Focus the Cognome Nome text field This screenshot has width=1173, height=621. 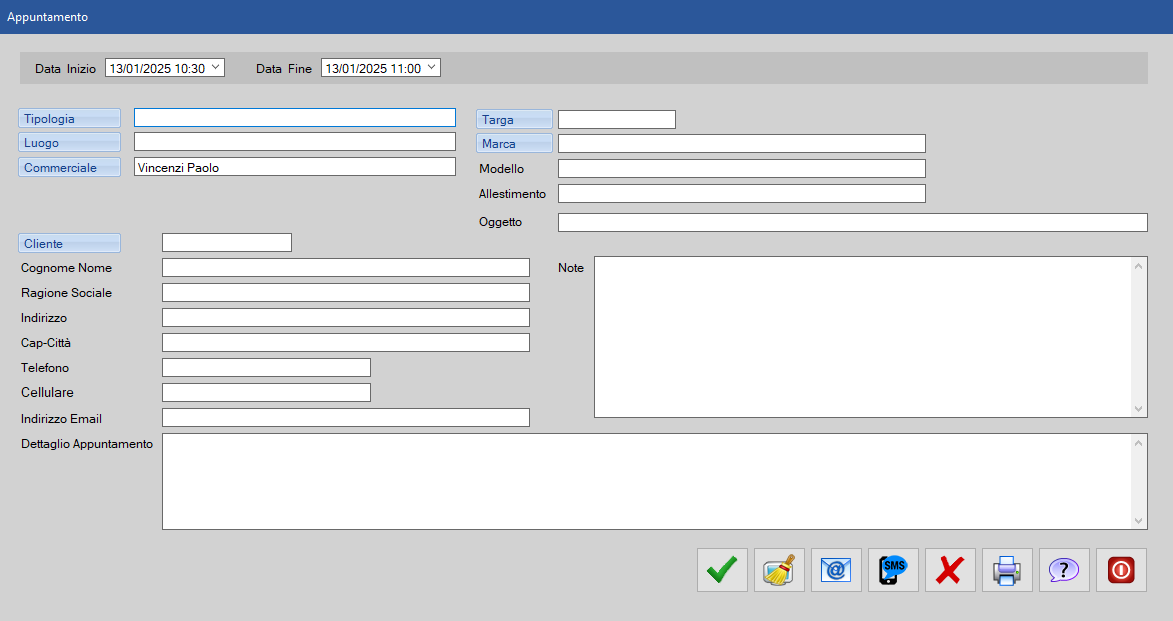(345, 268)
